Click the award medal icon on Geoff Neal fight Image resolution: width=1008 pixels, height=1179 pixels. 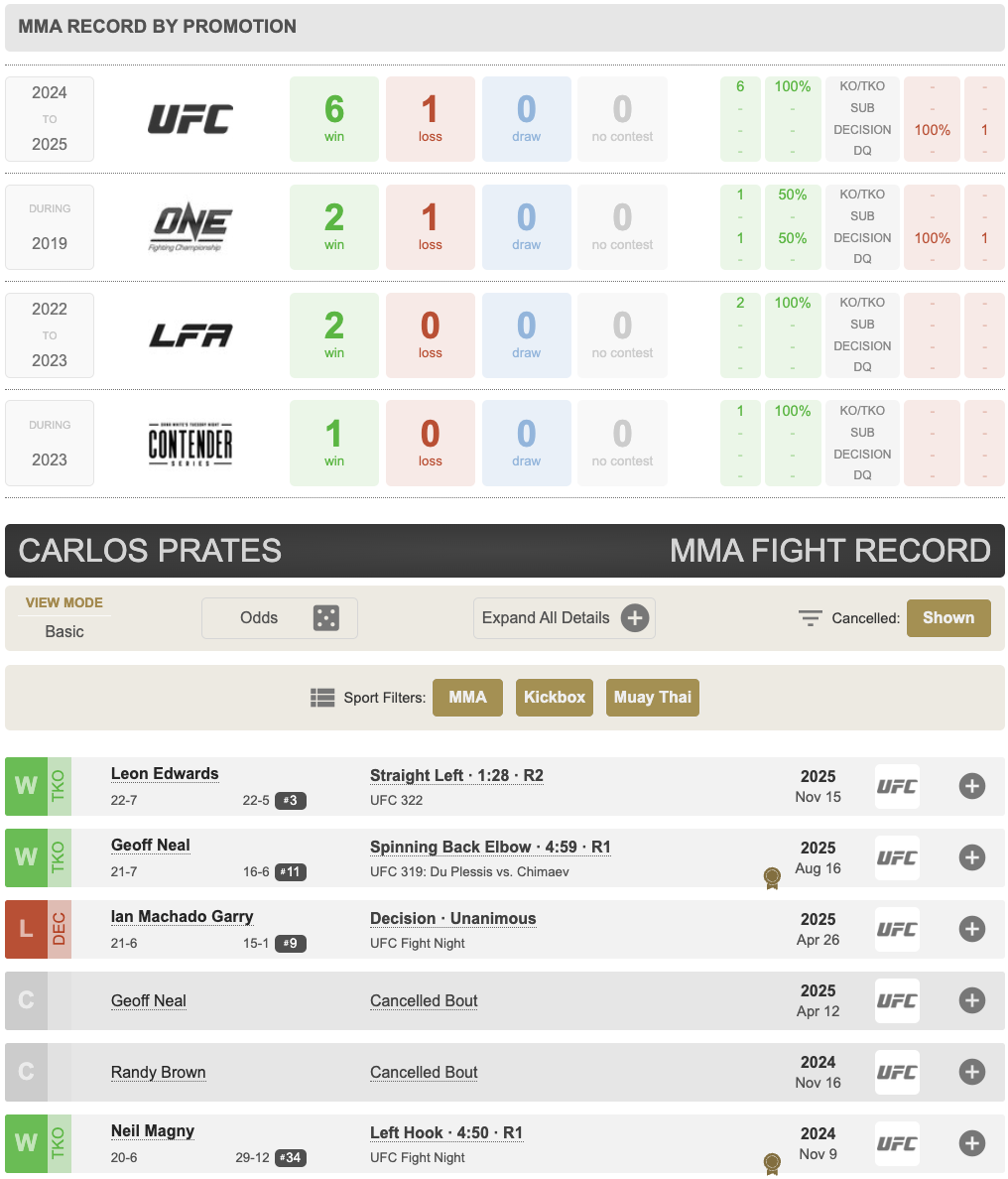coord(772,877)
